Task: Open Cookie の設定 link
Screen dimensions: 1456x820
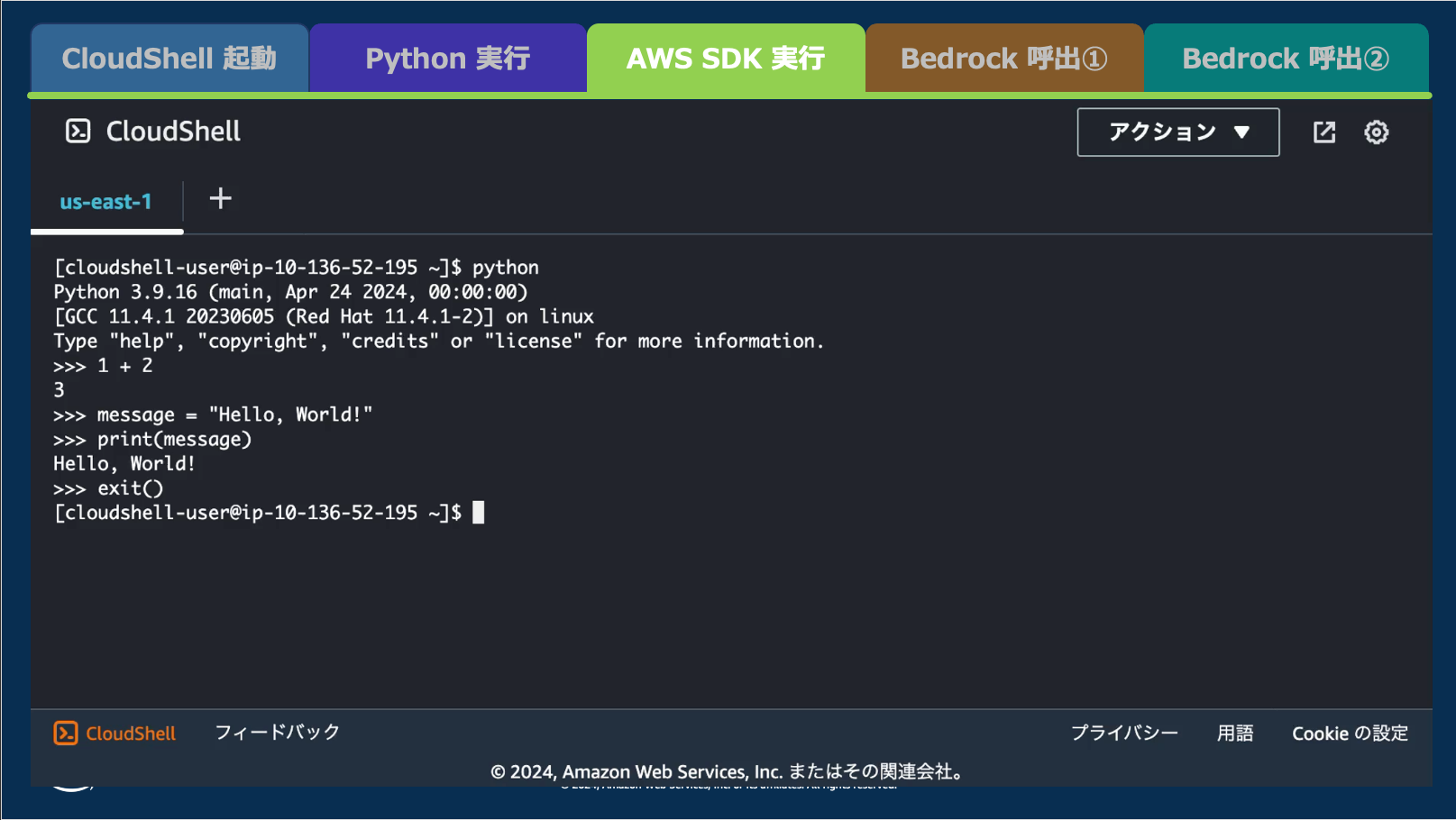Action: 1351,733
